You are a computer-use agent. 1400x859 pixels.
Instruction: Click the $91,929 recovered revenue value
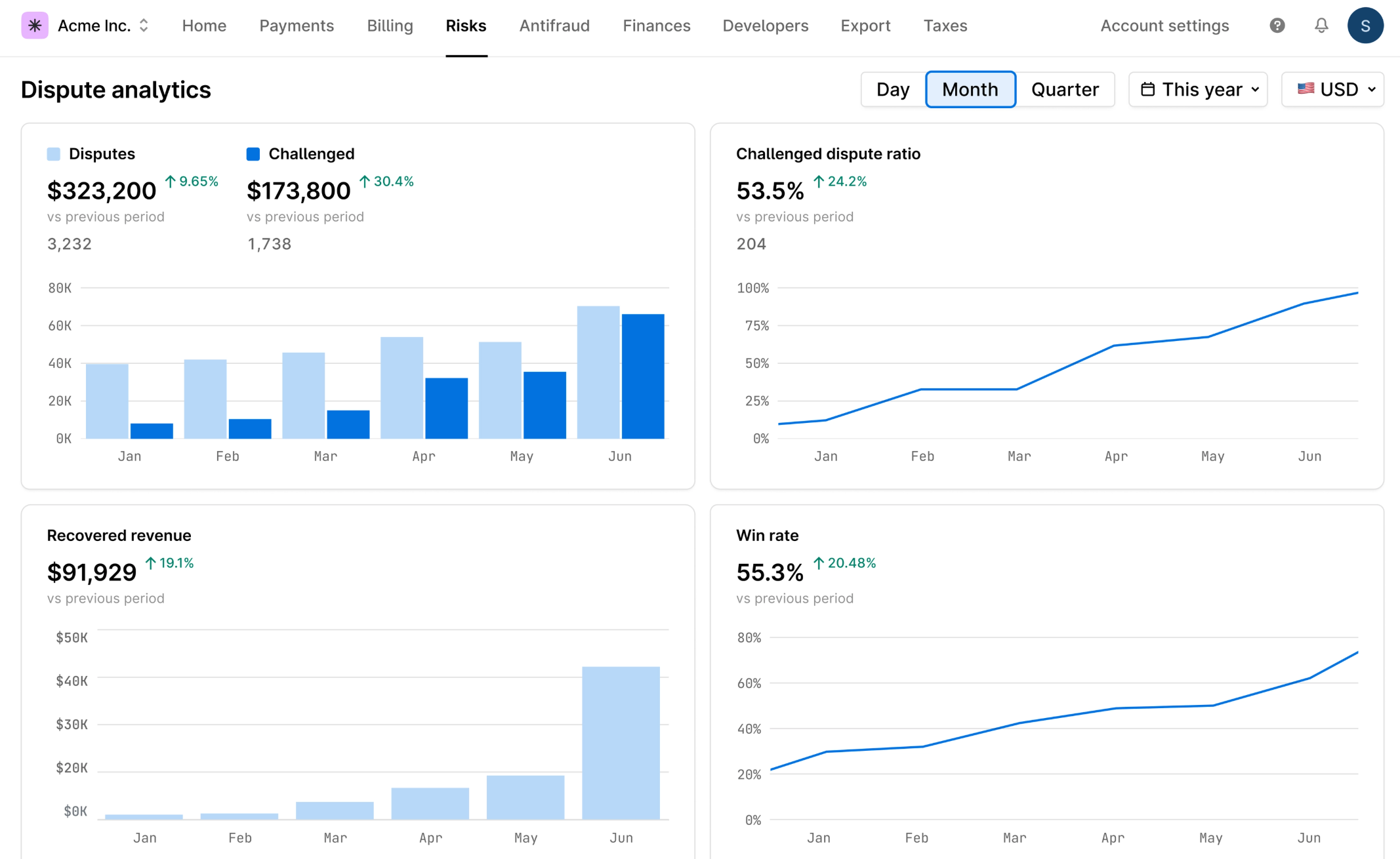pyautogui.click(x=92, y=572)
